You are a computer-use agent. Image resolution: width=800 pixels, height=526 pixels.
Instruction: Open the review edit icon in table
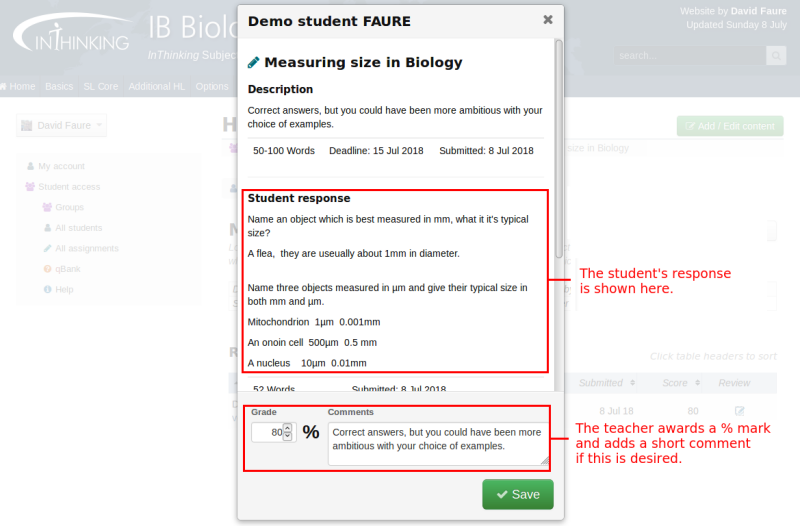pyautogui.click(x=740, y=411)
